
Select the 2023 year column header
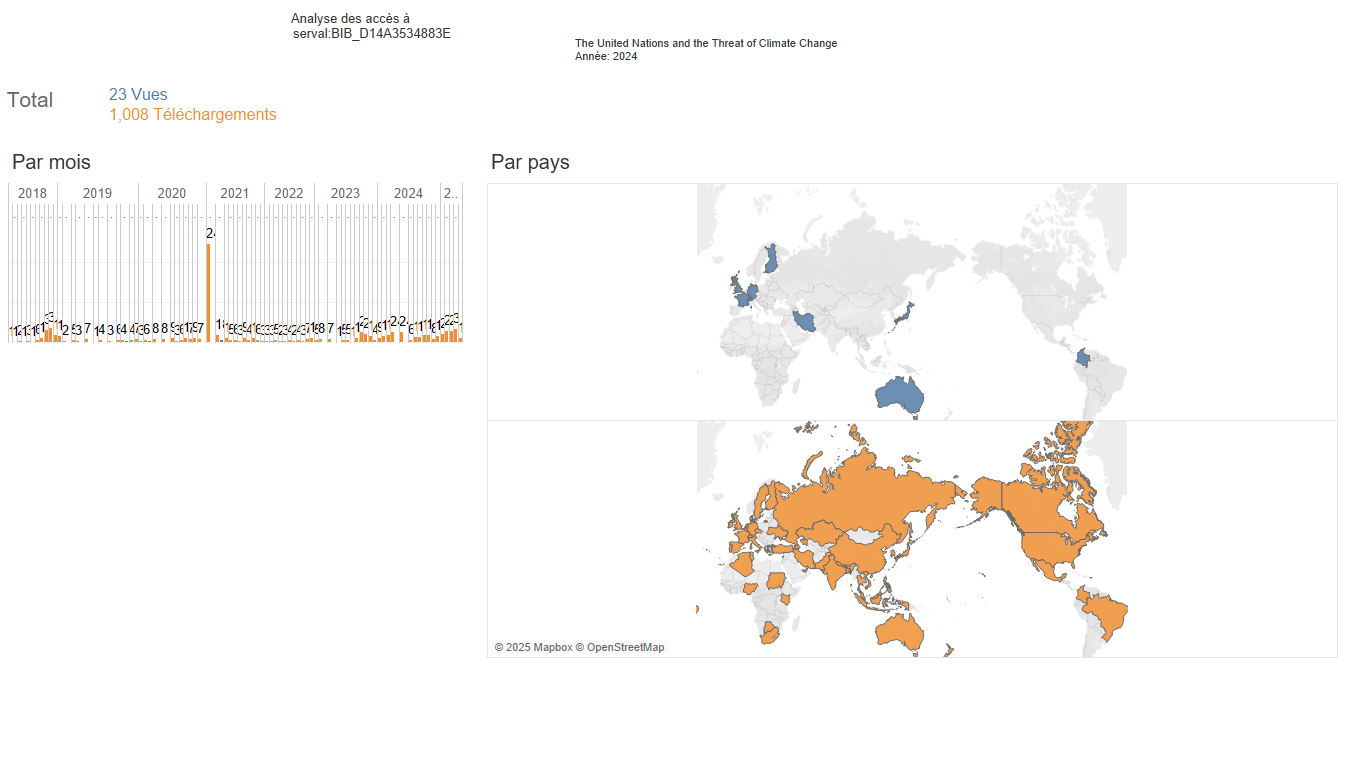[x=346, y=193]
